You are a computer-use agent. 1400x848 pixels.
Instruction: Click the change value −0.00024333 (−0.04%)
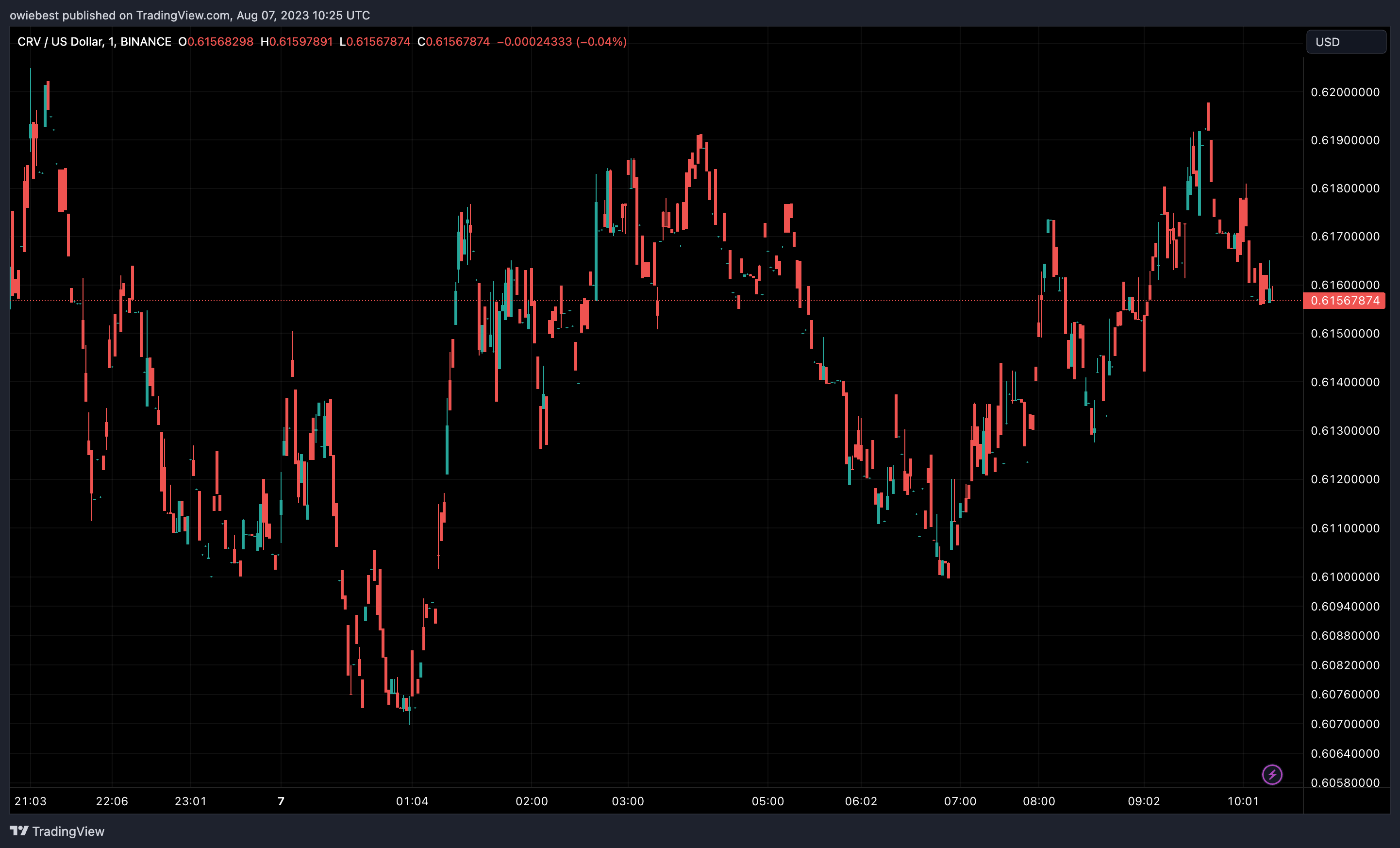pyautogui.click(x=562, y=41)
